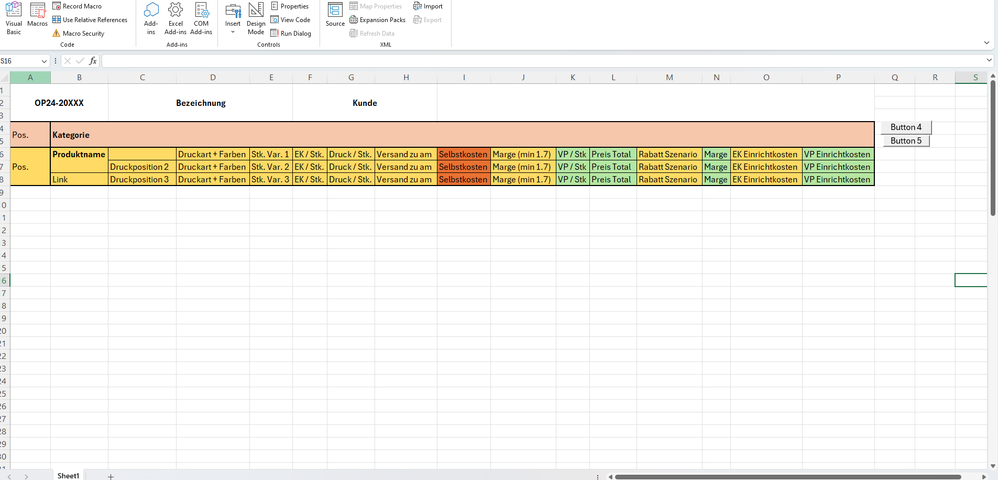Image resolution: width=998 pixels, height=480 pixels.
Task: Click the vertical scrollbar
Action: tap(994, 150)
